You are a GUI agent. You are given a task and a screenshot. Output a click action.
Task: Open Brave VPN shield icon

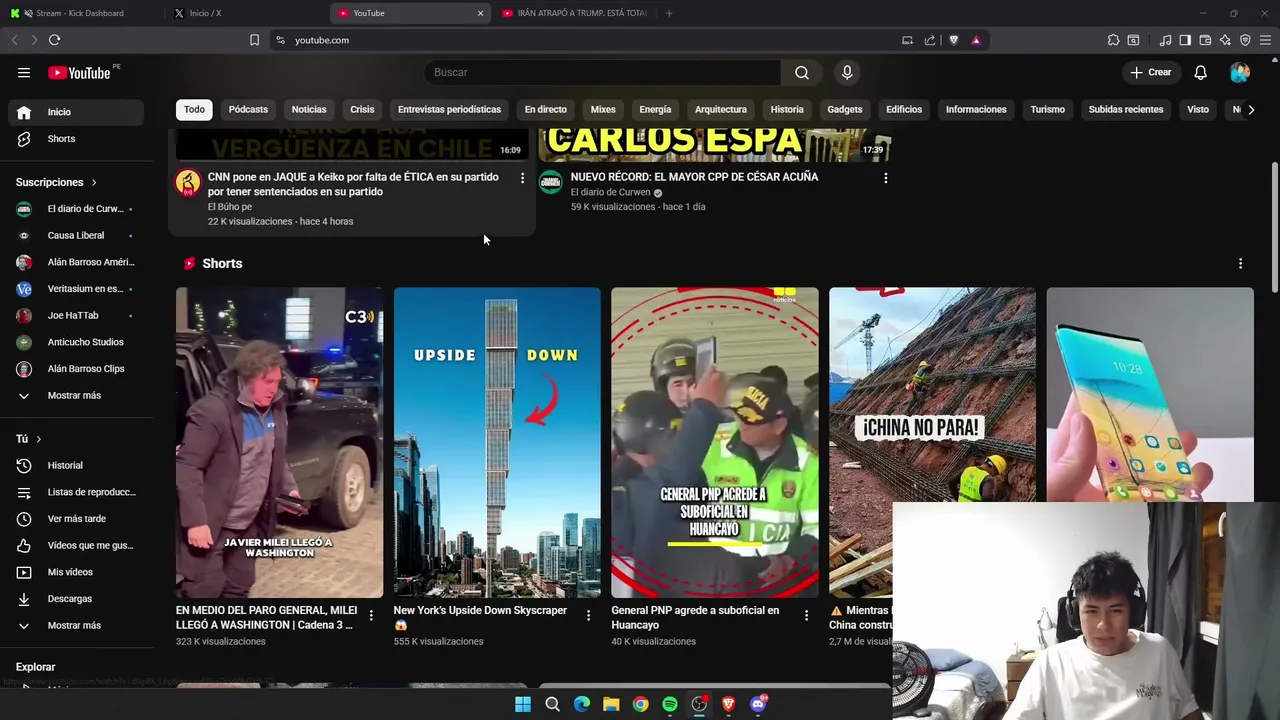click(x=1245, y=40)
